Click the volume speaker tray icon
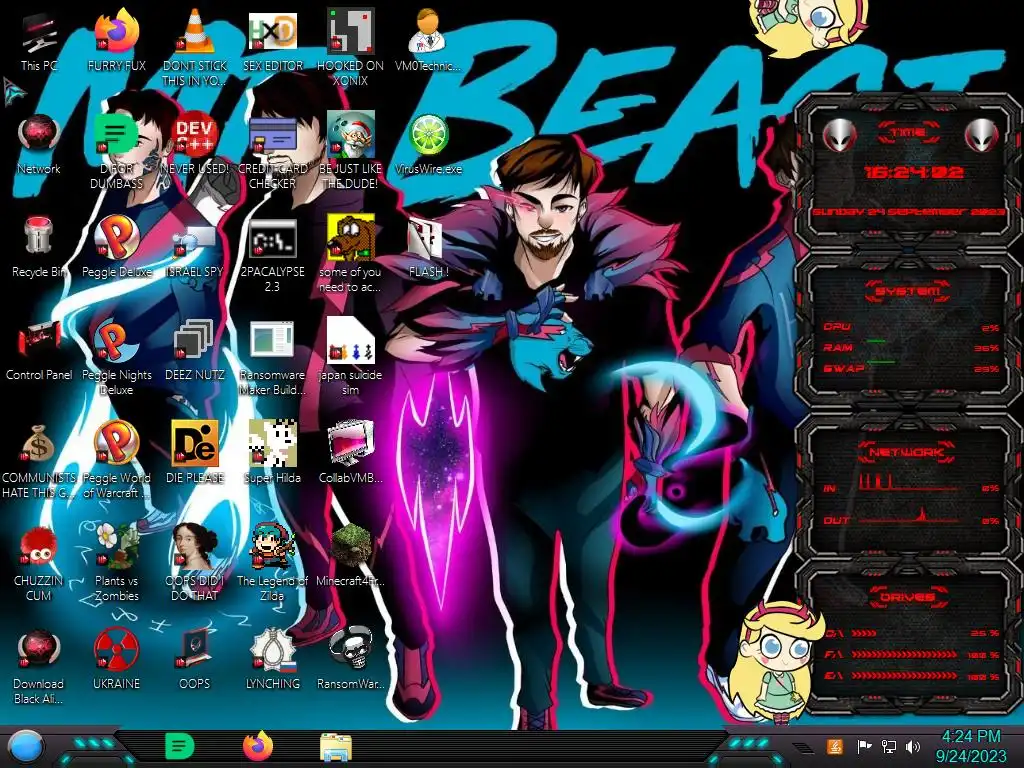1024x768 pixels. [913, 746]
